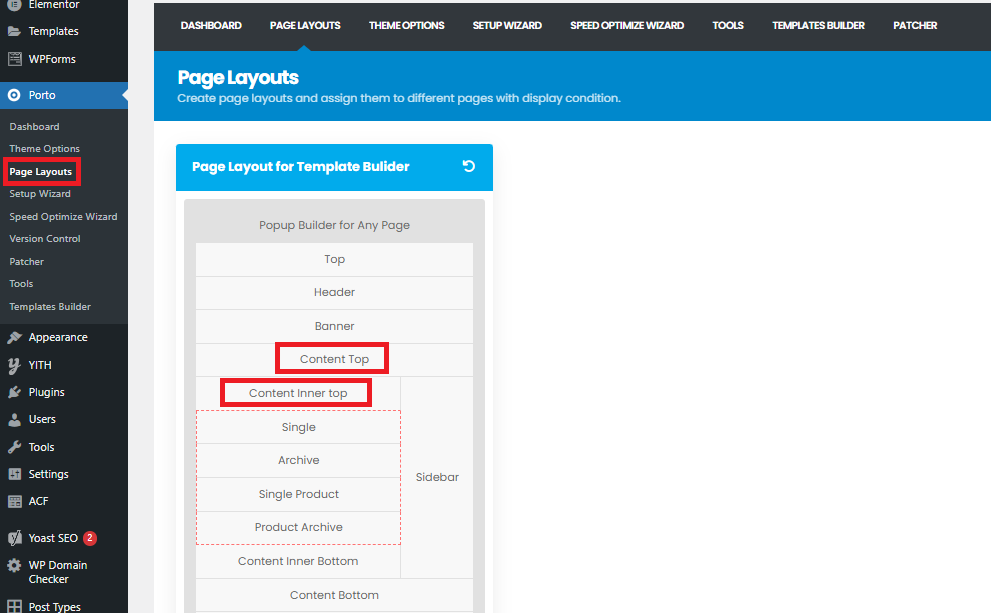Open Templates Builder in Porto submenu
This screenshot has width=991, height=613.
[50, 306]
